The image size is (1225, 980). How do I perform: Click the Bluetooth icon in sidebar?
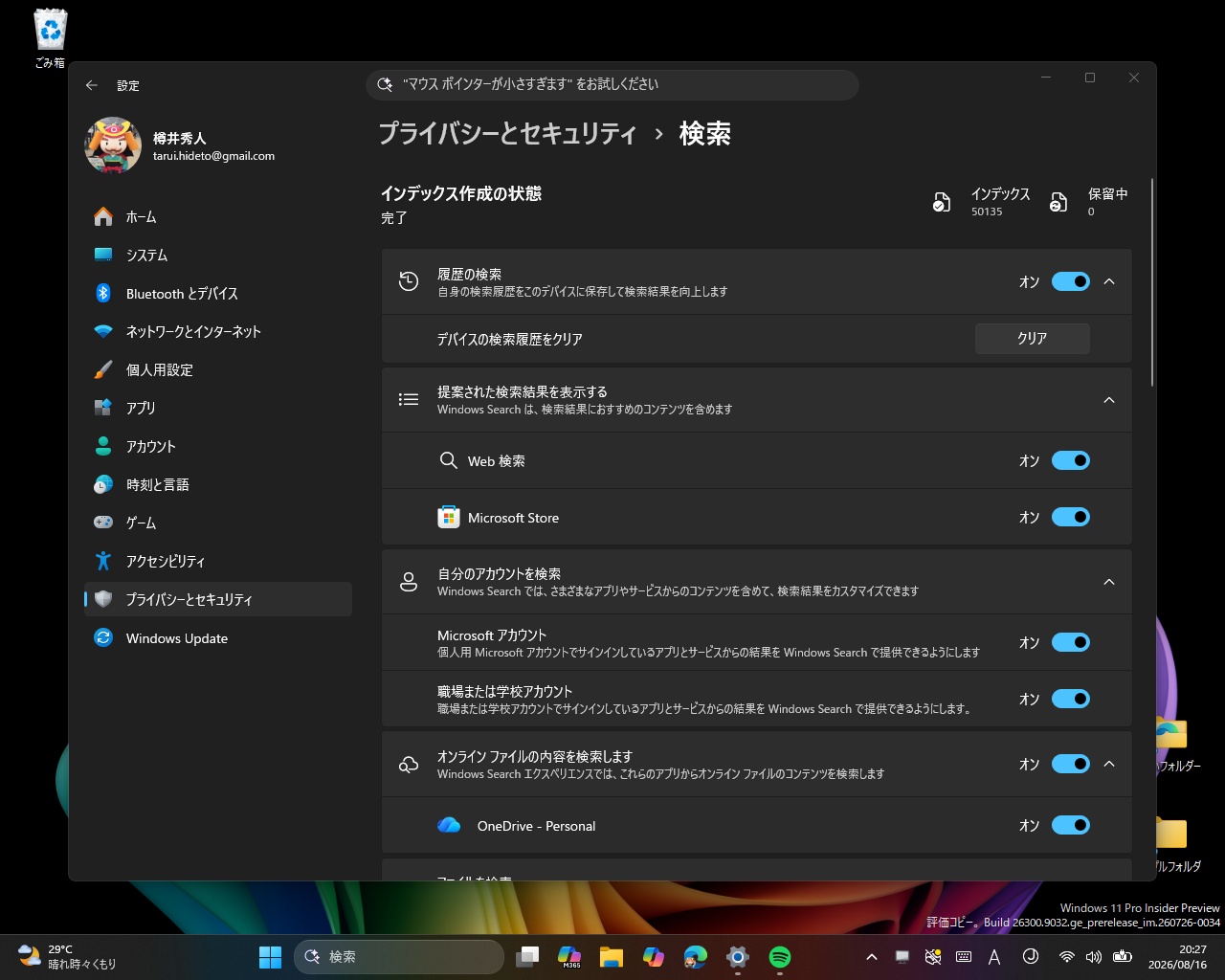(103, 293)
